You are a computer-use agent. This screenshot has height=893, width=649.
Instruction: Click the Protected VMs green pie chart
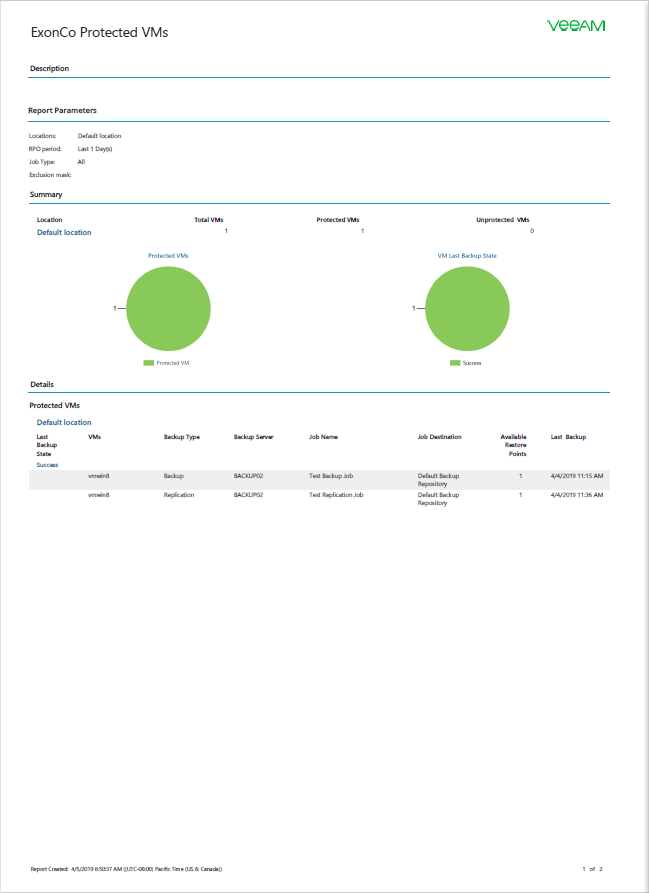[x=169, y=309]
